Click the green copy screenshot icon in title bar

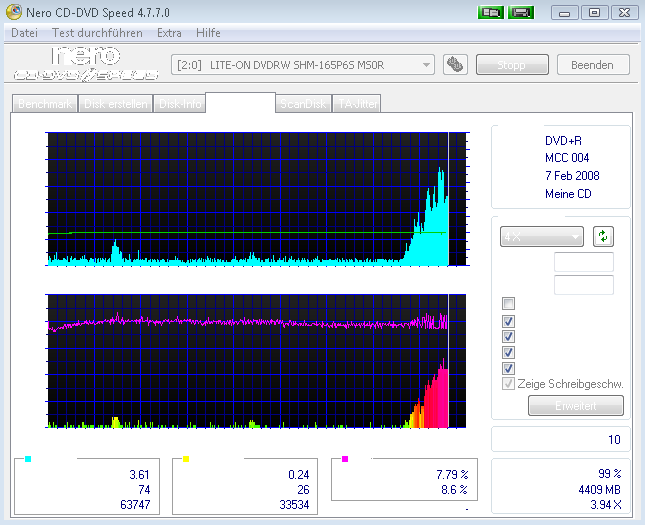(491, 12)
